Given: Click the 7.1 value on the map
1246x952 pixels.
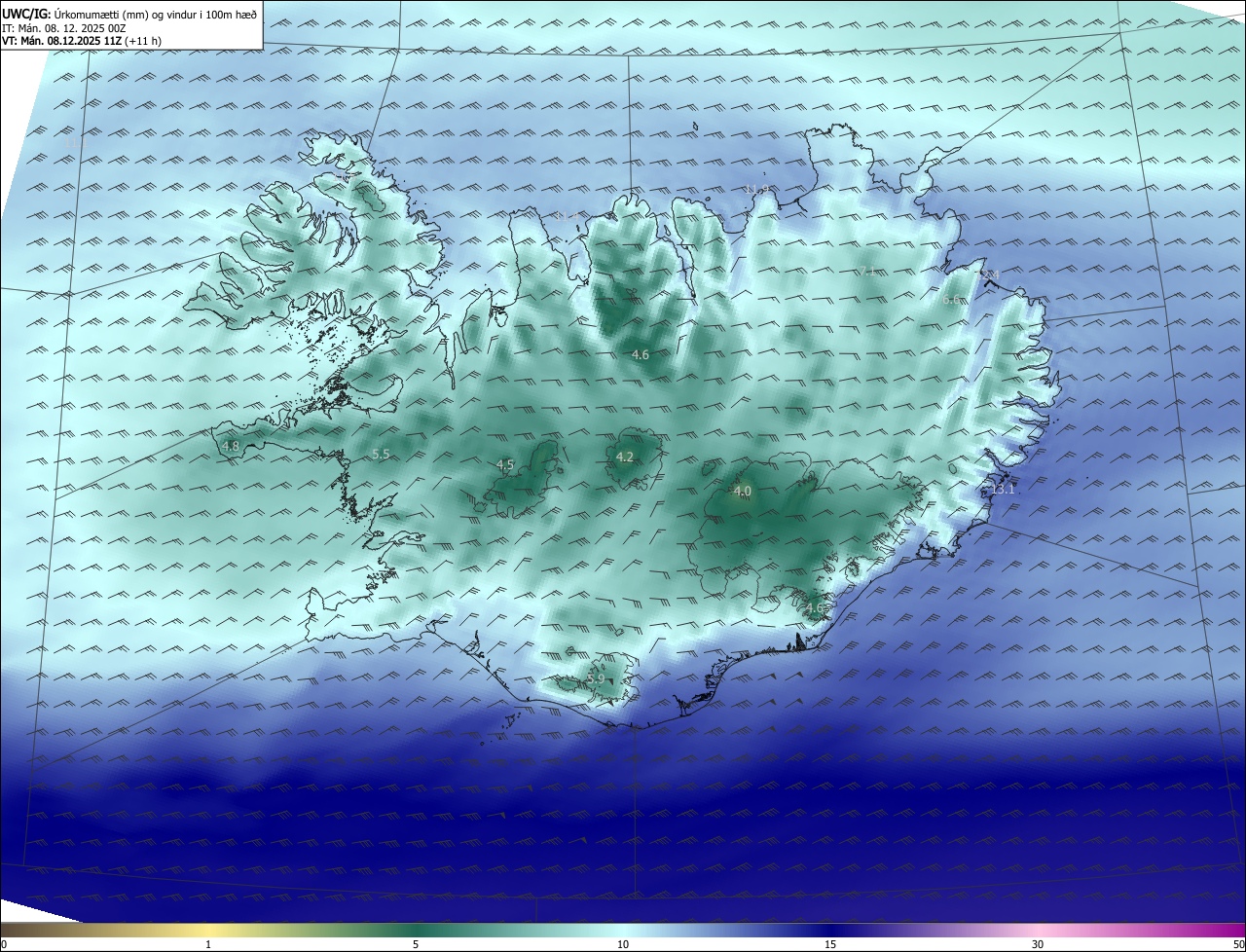Looking at the screenshot, I should (868, 272).
